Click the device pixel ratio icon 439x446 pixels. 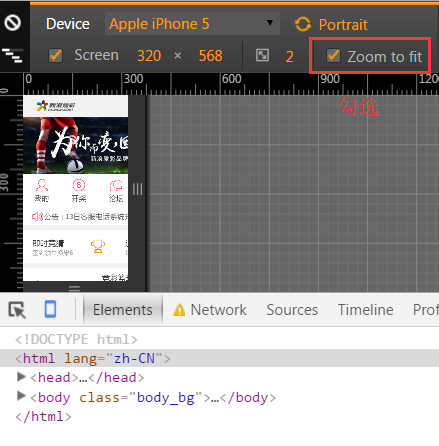tap(262, 55)
